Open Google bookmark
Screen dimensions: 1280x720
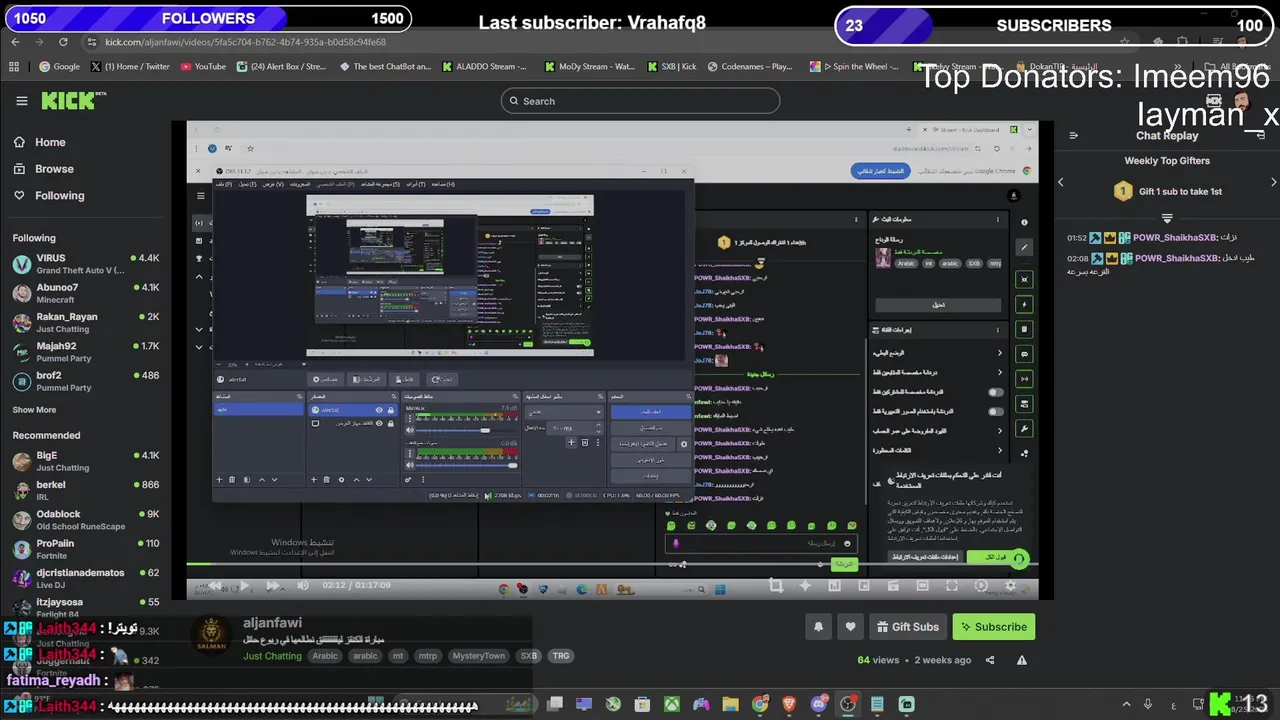point(59,67)
